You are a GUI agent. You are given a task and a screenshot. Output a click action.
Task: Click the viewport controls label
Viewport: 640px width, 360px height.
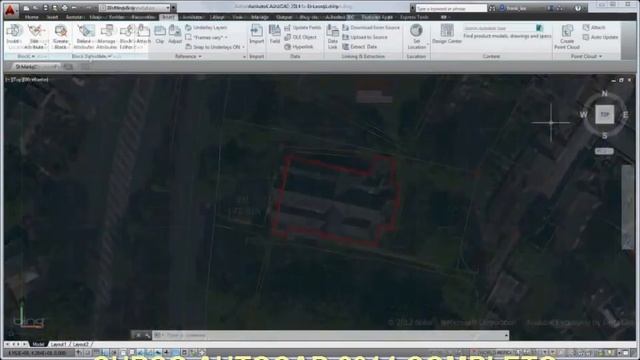pos(27,80)
